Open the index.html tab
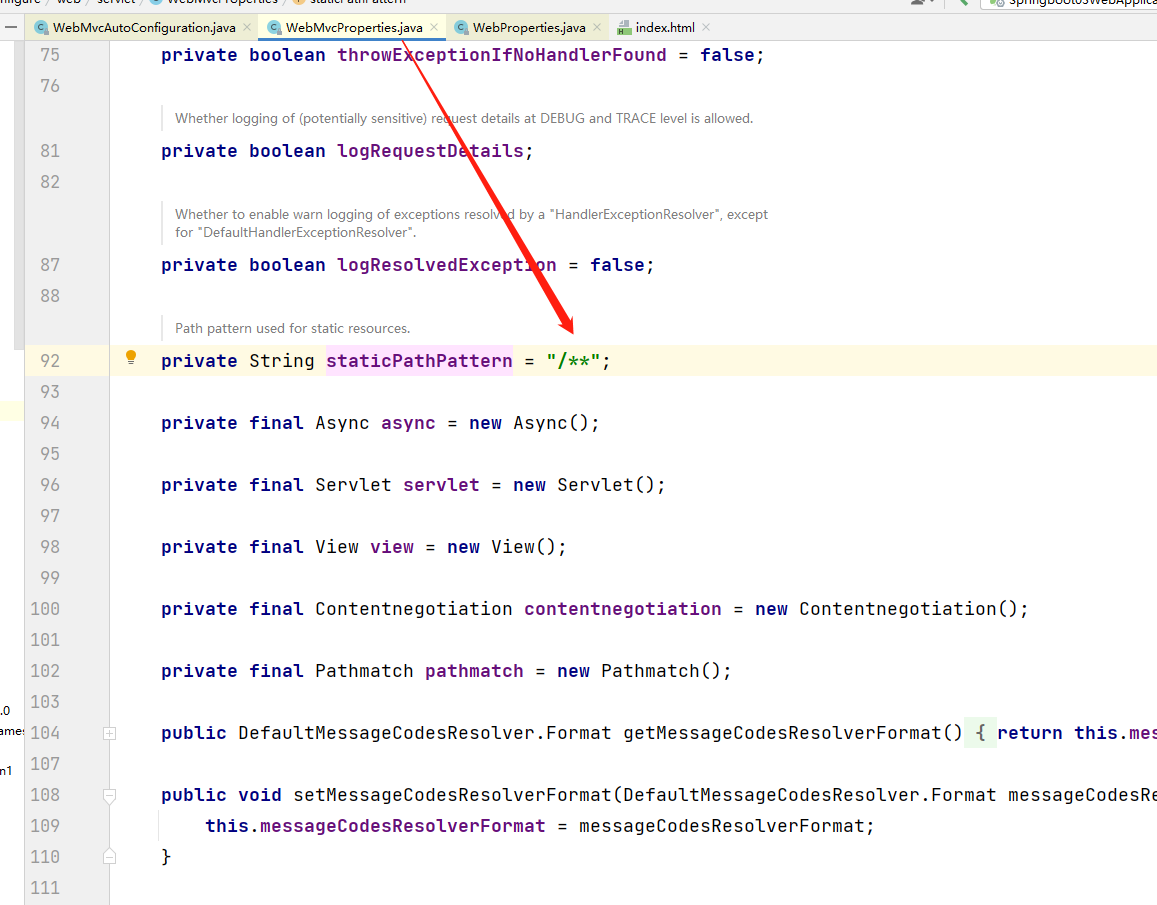 pos(665,27)
